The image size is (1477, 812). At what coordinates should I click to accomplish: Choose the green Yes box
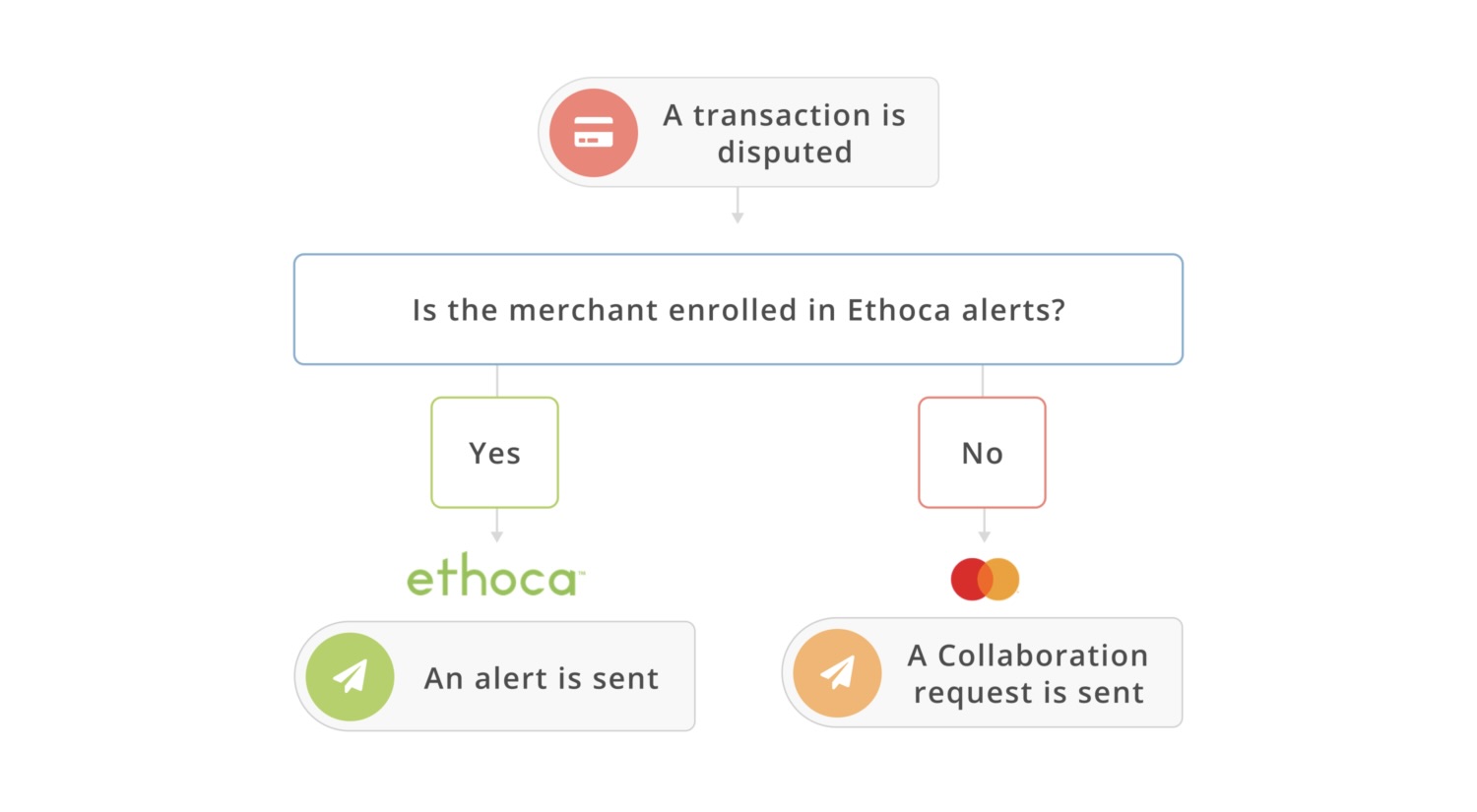coord(494,453)
